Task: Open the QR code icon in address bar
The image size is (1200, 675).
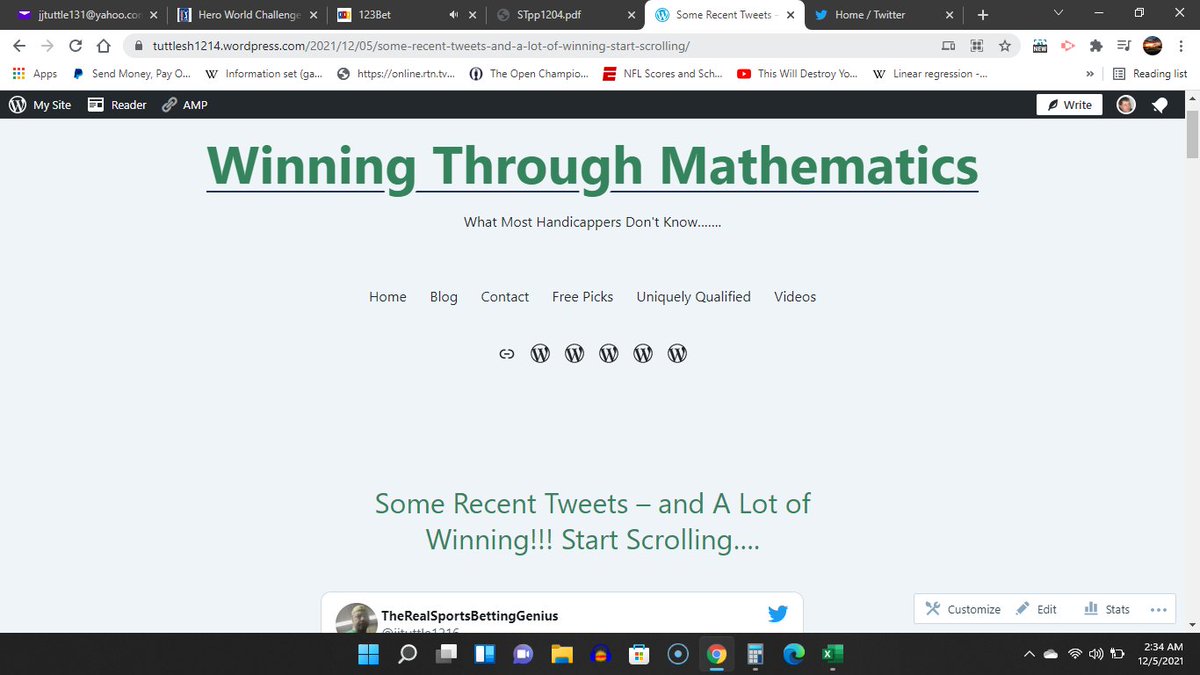Action: [x=976, y=46]
